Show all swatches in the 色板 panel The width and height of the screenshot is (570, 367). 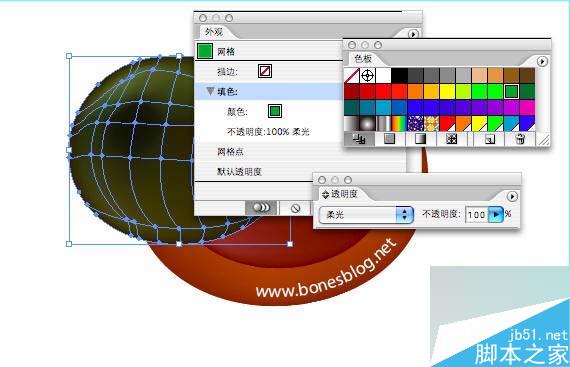pos(360,139)
